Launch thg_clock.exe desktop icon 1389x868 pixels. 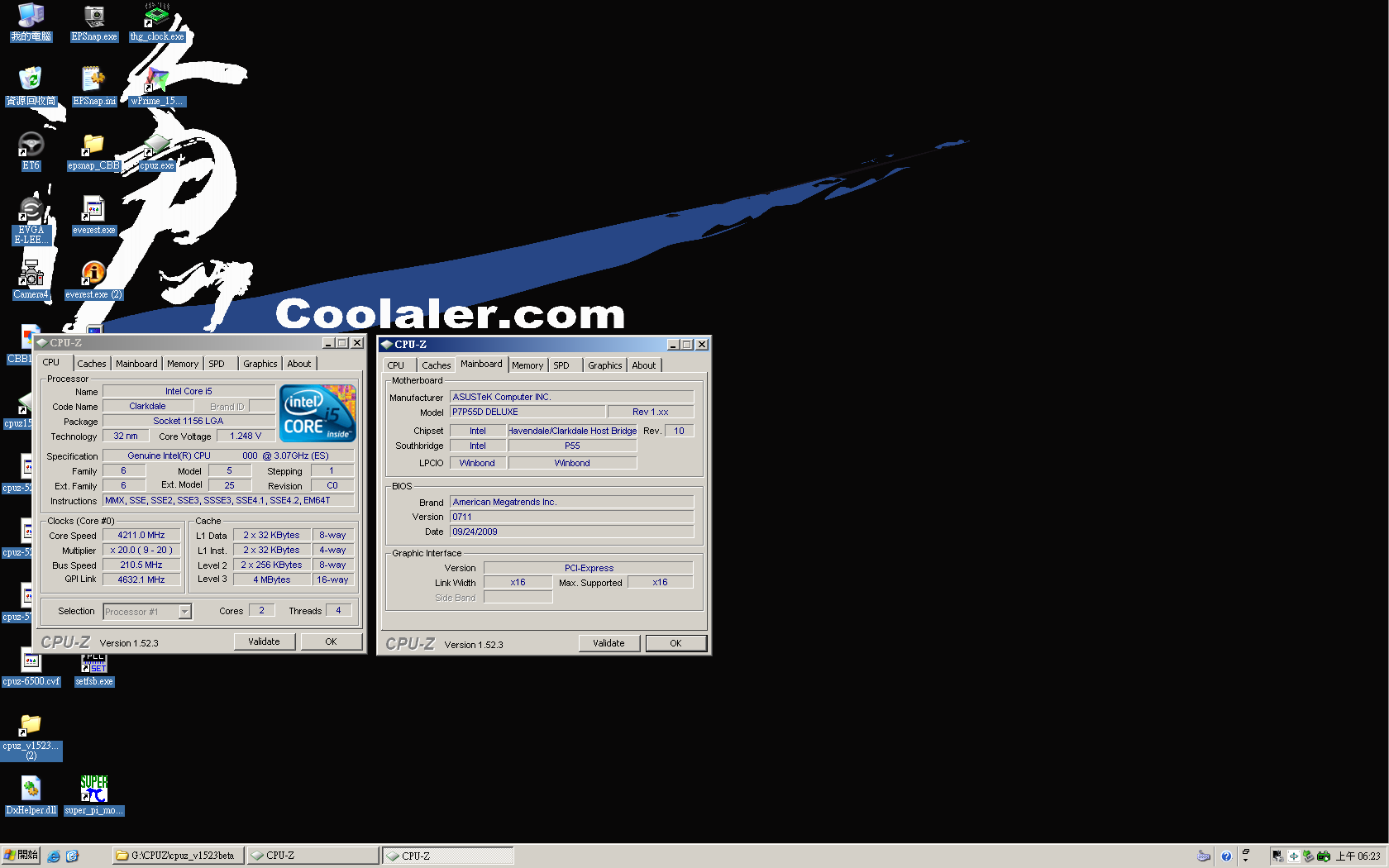click(x=157, y=22)
